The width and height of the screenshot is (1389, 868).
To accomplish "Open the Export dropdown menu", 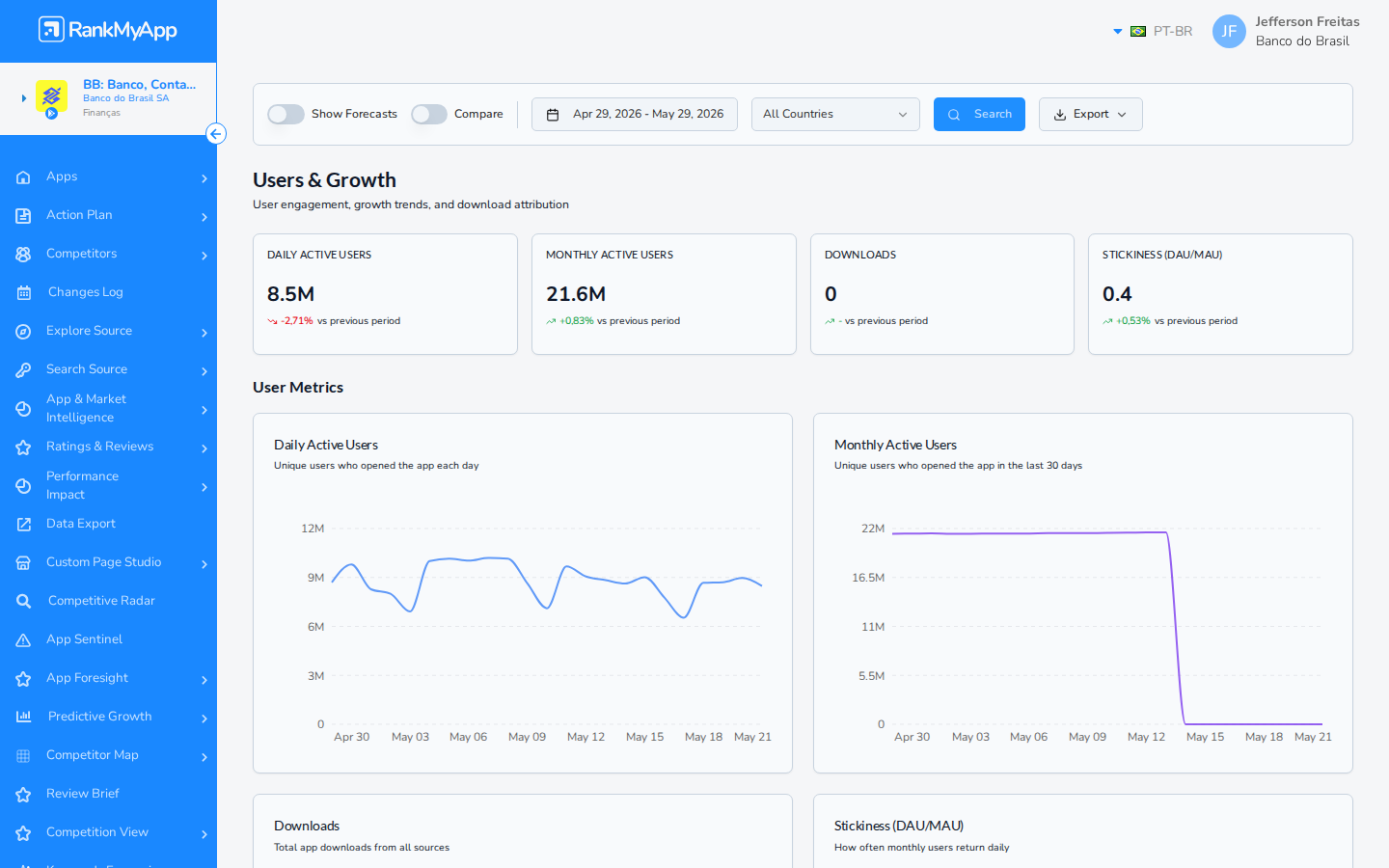I will (x=1090, y=114).
